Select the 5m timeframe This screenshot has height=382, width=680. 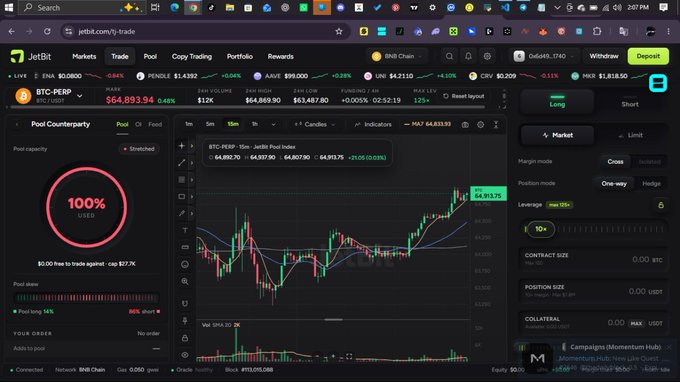point(210,124)
